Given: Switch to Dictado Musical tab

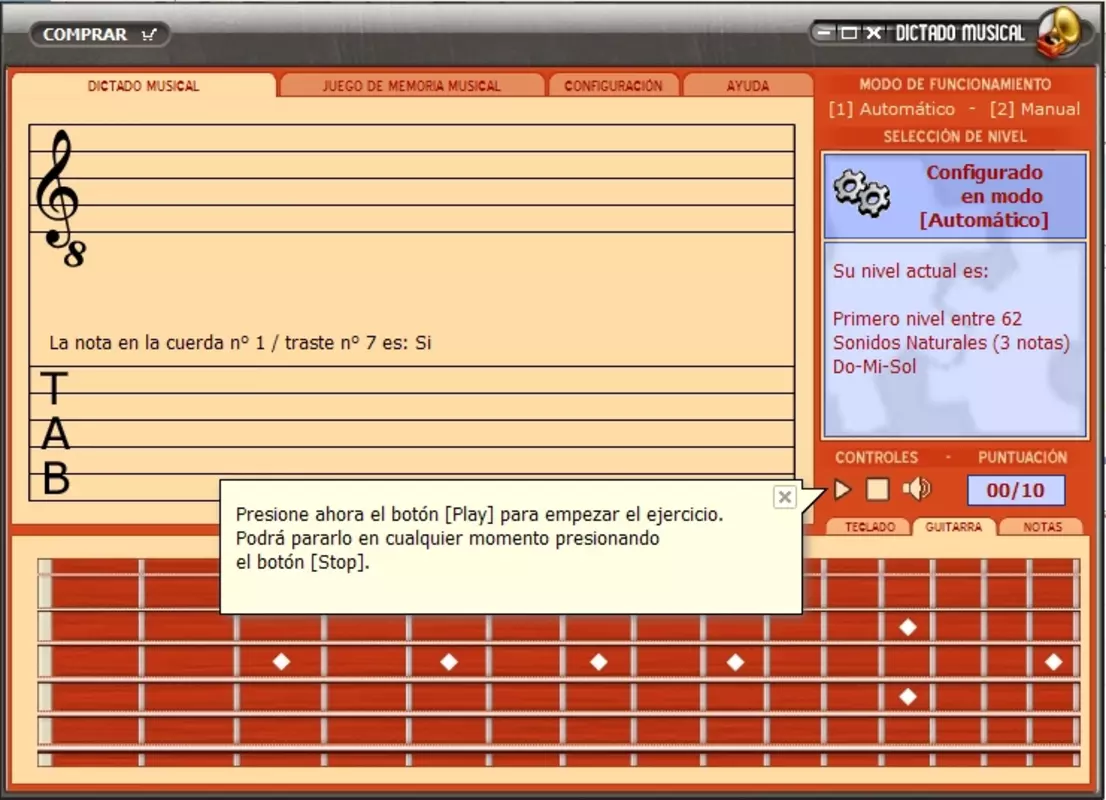Looking at the screenshot, I should click(143, 86).
